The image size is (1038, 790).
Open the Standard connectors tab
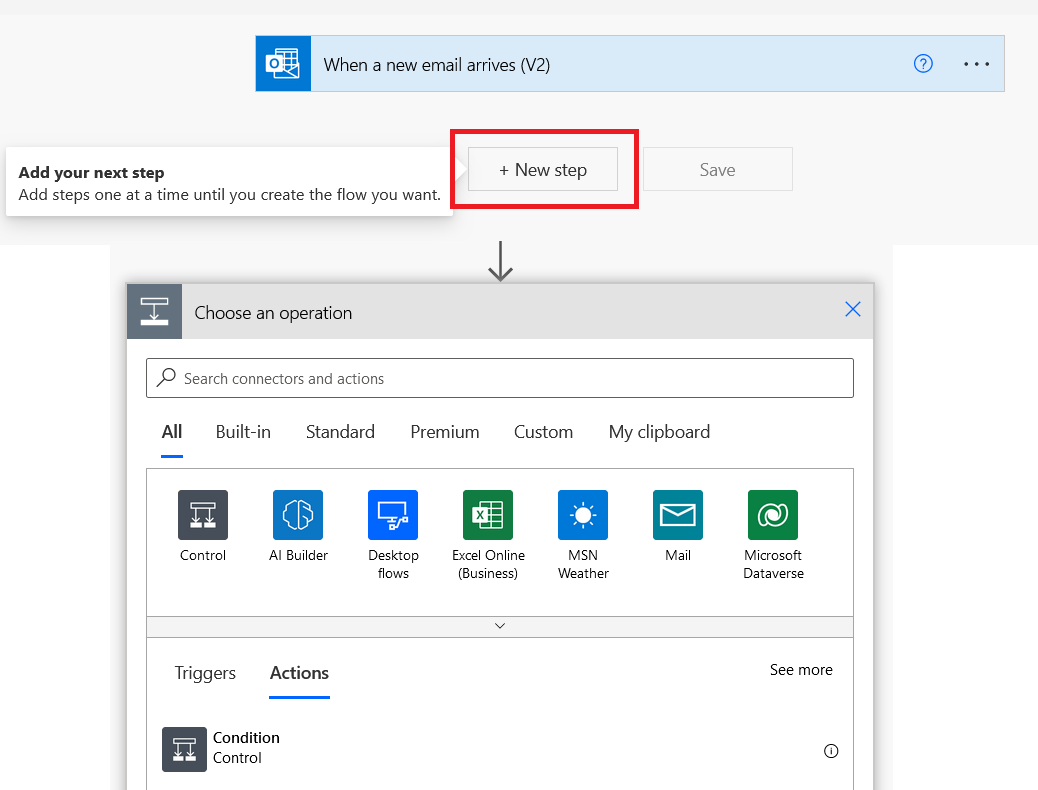pos(340,432)
